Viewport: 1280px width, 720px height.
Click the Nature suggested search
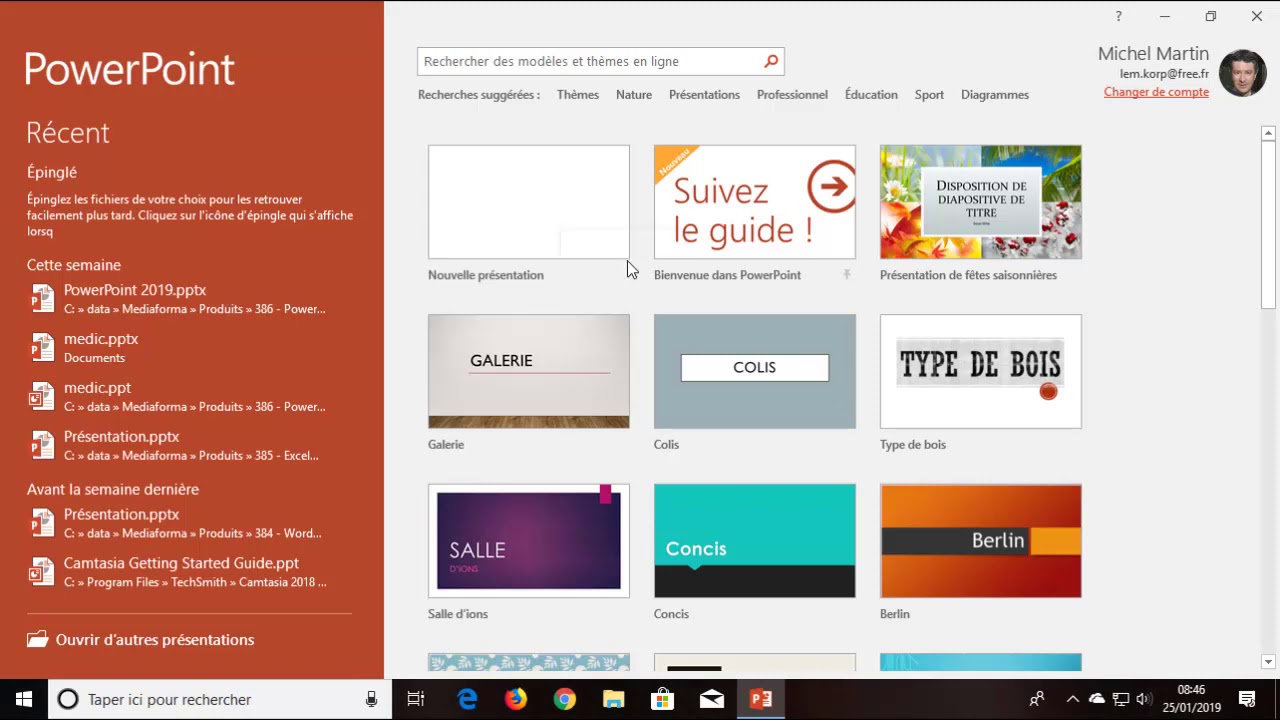point(634,94)
